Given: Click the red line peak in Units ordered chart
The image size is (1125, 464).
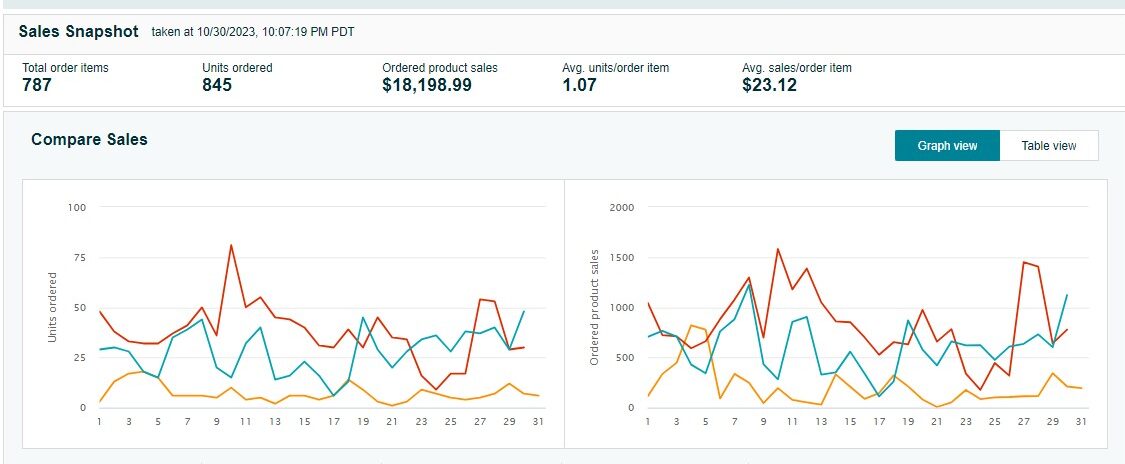Looking at the screenshot, I should (x=231, y=245).
